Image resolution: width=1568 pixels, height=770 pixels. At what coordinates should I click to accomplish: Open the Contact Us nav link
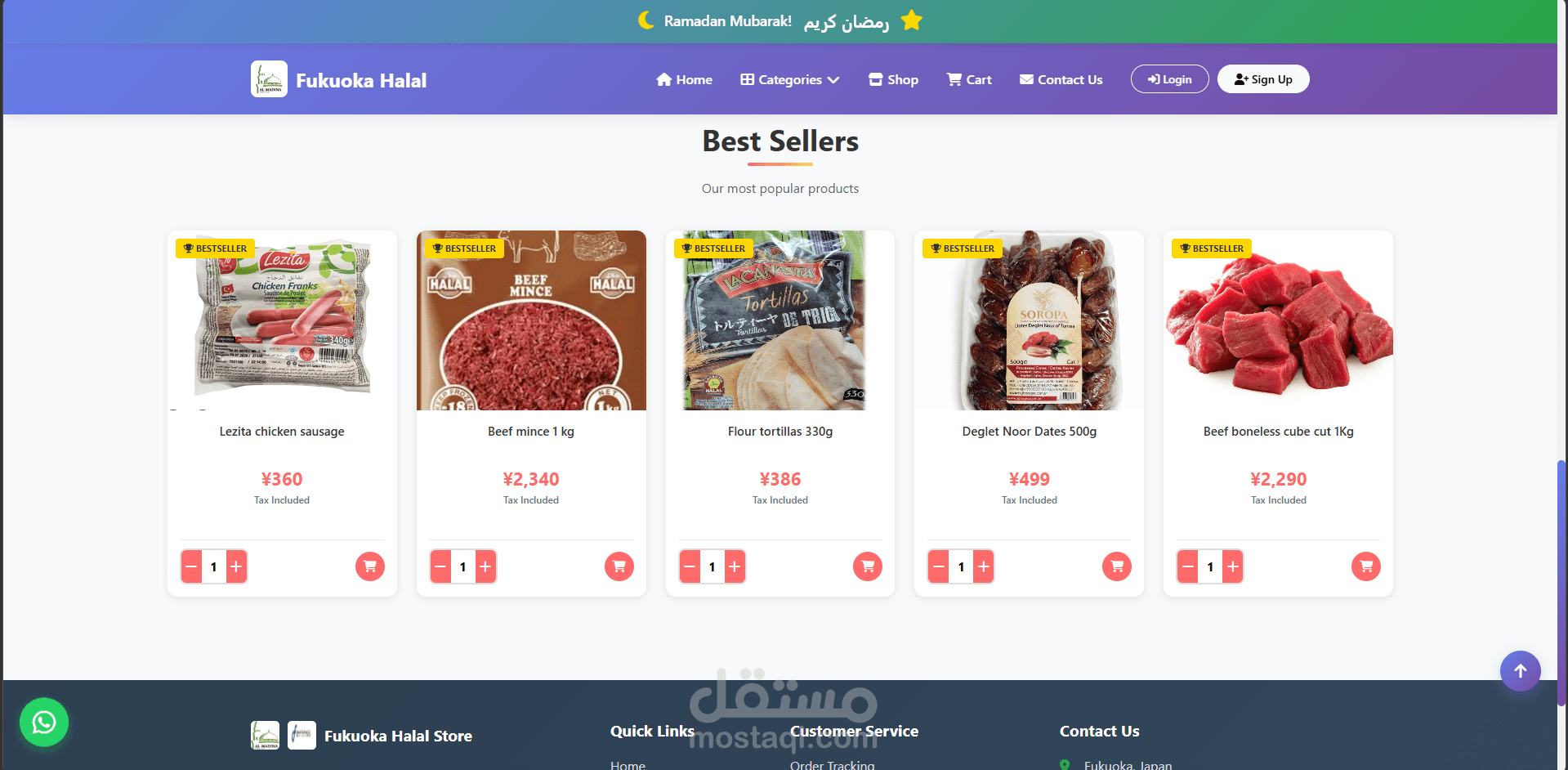point(1061,79)
